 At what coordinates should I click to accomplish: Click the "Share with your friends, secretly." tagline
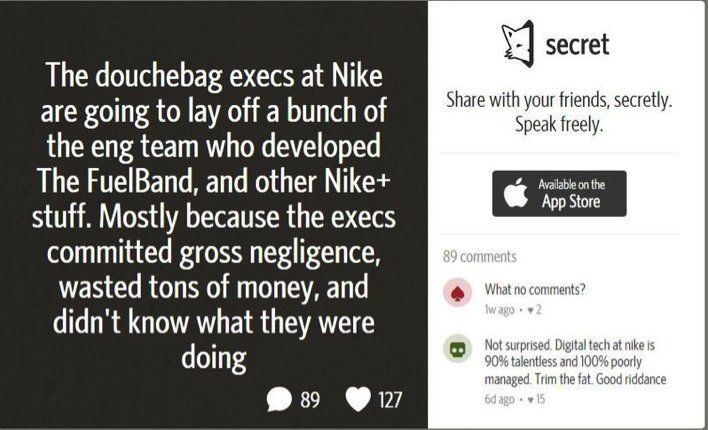pos(559,103)
